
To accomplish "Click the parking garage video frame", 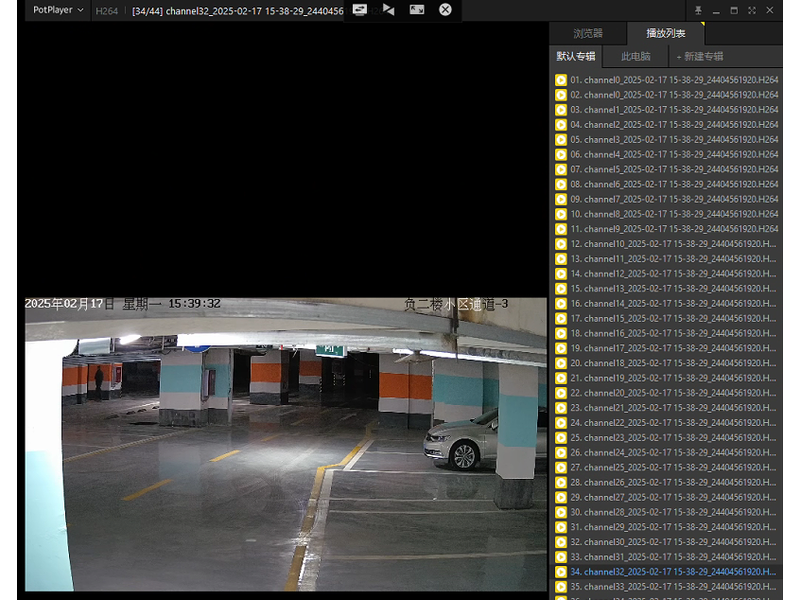I will pyautogui.click(x=286, y=444).
